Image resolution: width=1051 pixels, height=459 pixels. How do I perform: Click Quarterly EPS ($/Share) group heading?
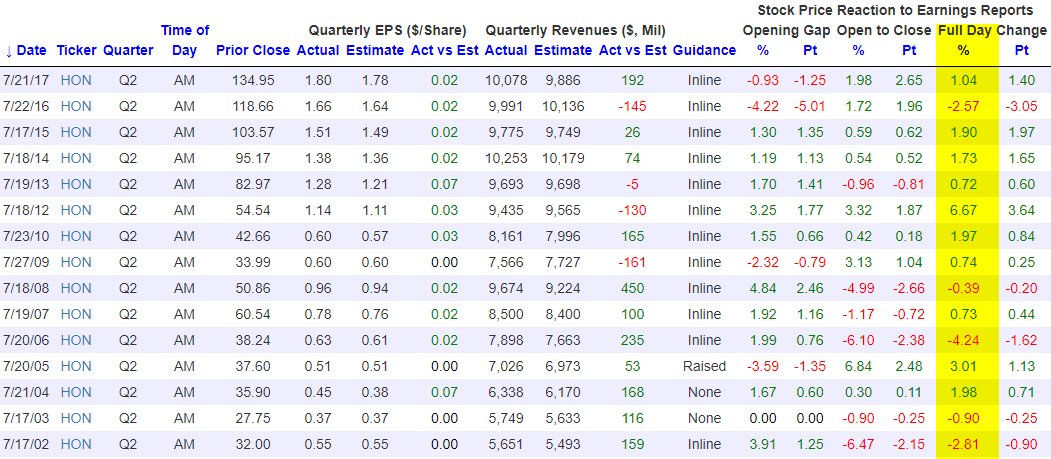(387, 30)
